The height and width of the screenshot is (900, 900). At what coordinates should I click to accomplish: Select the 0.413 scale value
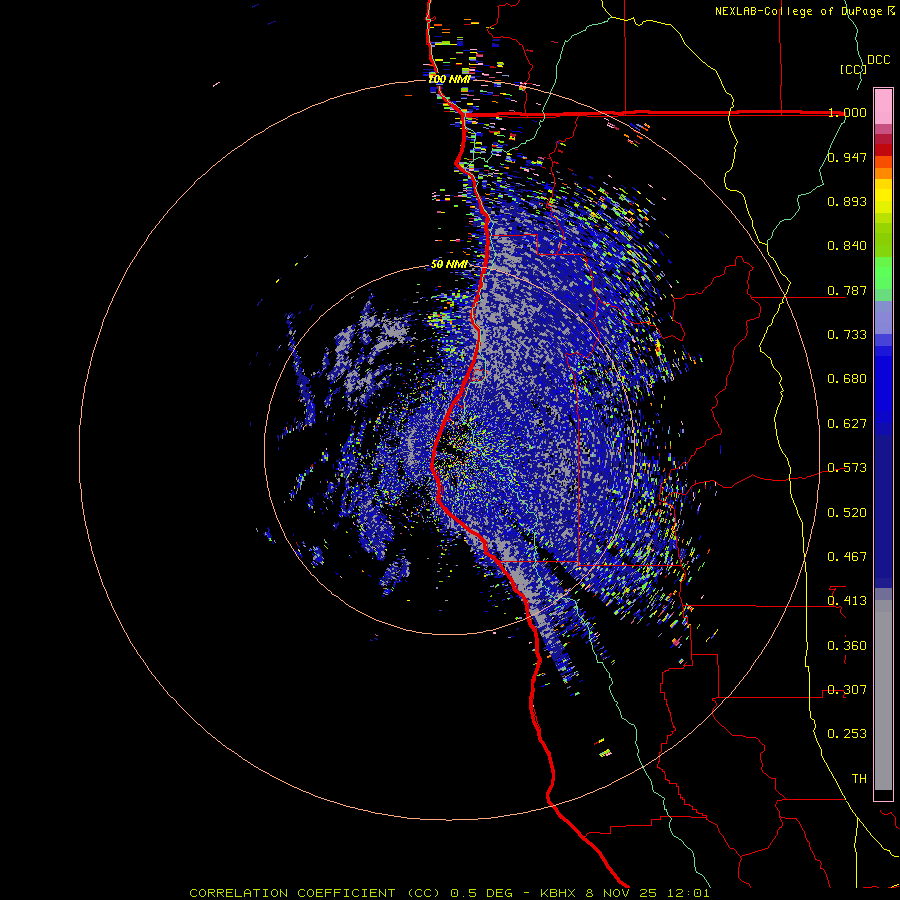click(x=847, y=601)
